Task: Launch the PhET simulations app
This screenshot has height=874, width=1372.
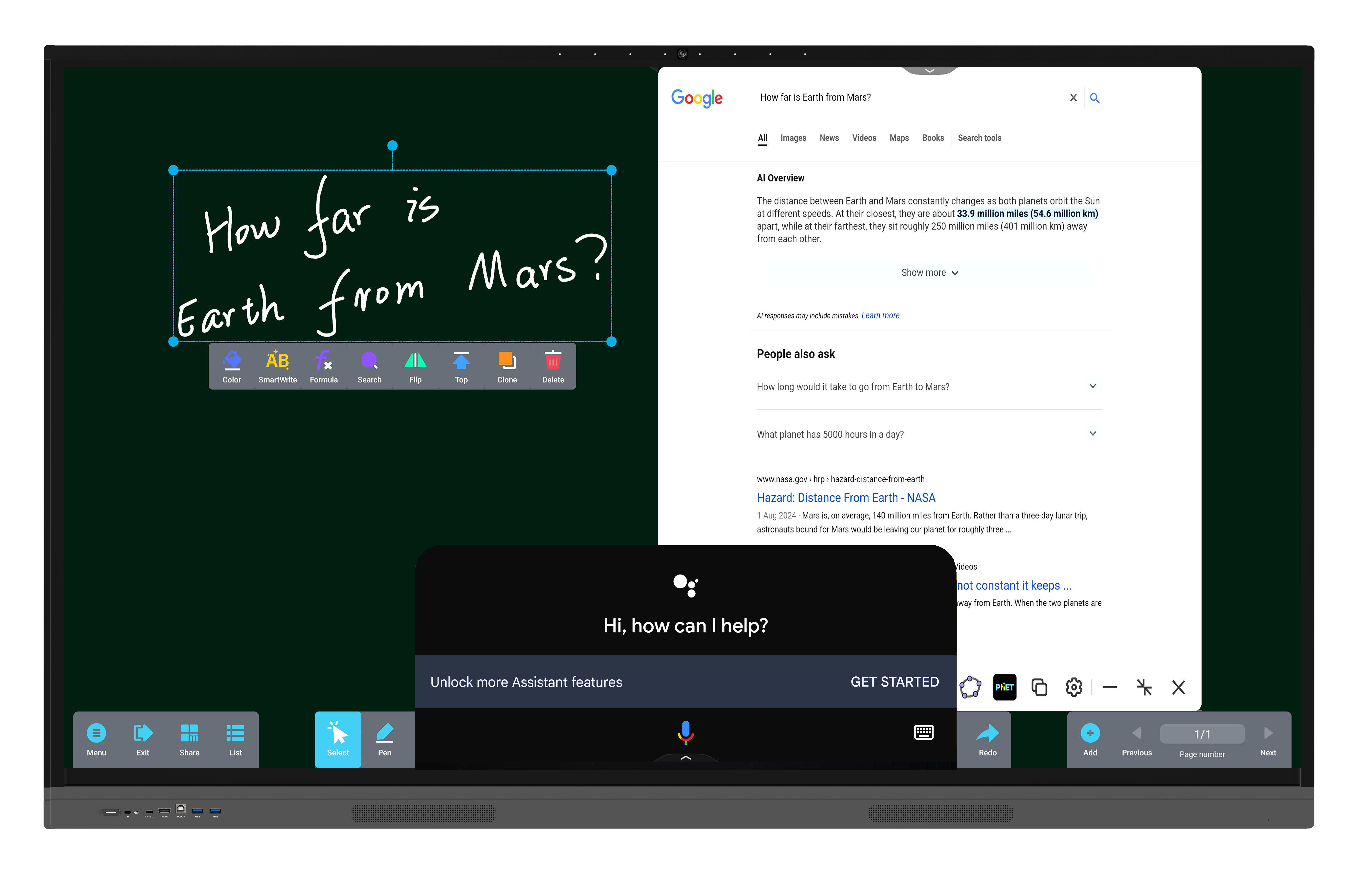Action: 1005,687
